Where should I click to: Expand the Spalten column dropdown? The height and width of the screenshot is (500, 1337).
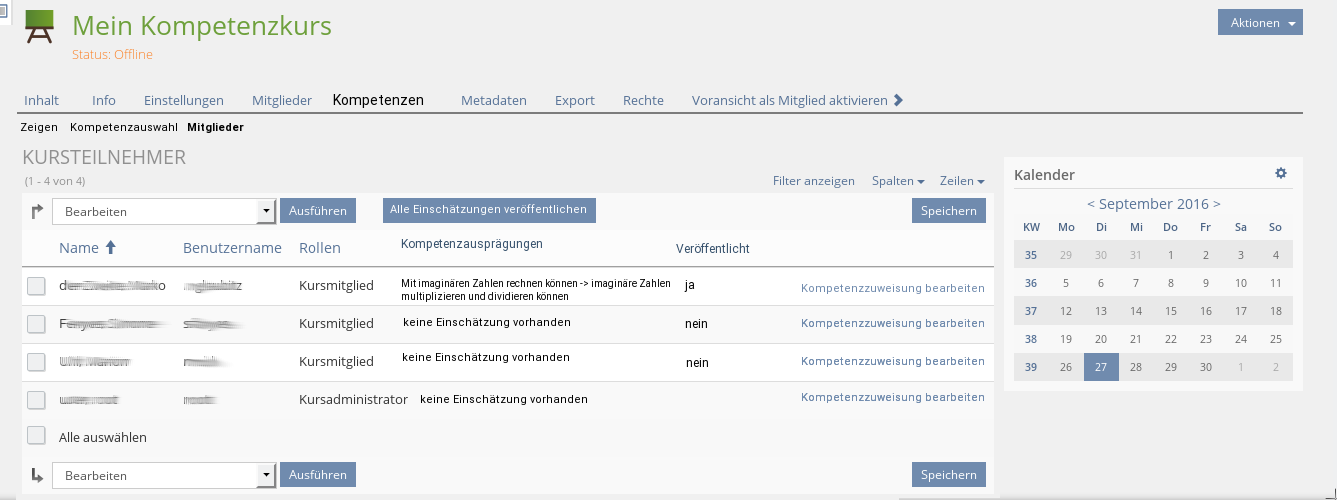point(897,181)
